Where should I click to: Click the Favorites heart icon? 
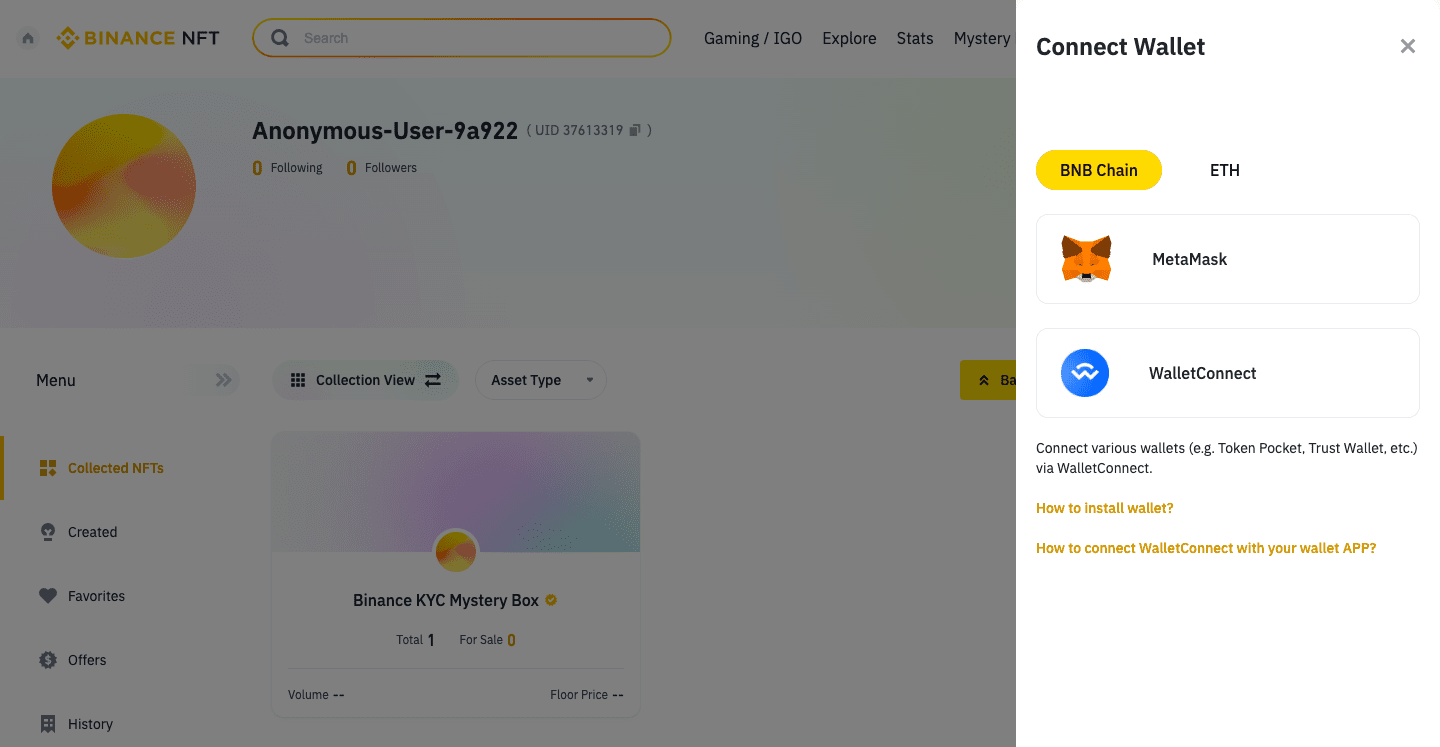point(47,595)
